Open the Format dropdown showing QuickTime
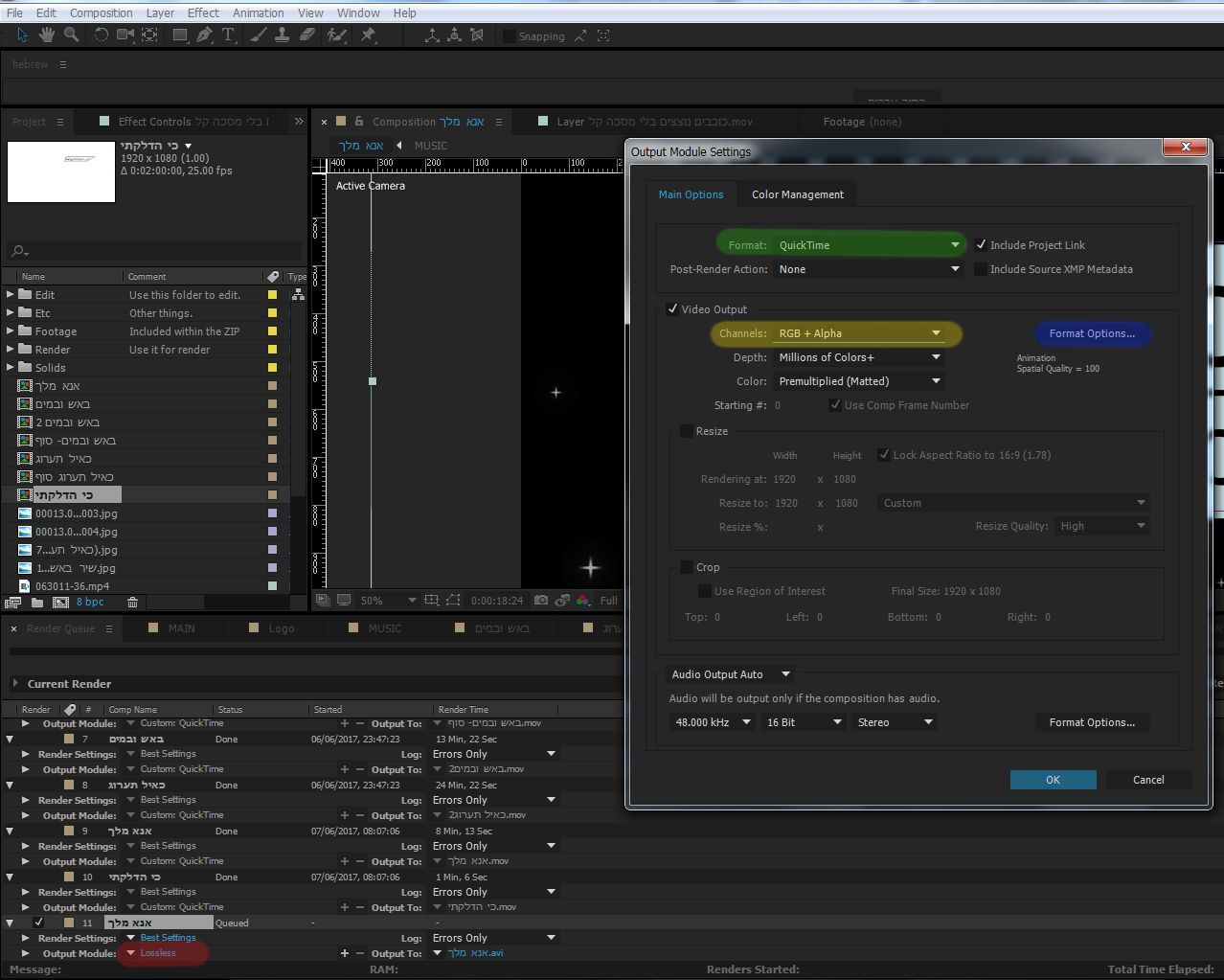Screen dimensions: 1224x980 tap(868, 245)
